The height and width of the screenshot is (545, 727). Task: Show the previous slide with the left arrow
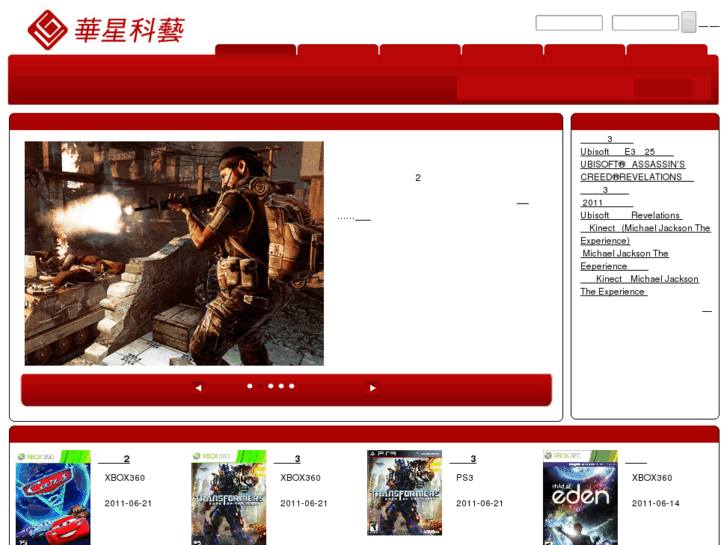[198, 388]
